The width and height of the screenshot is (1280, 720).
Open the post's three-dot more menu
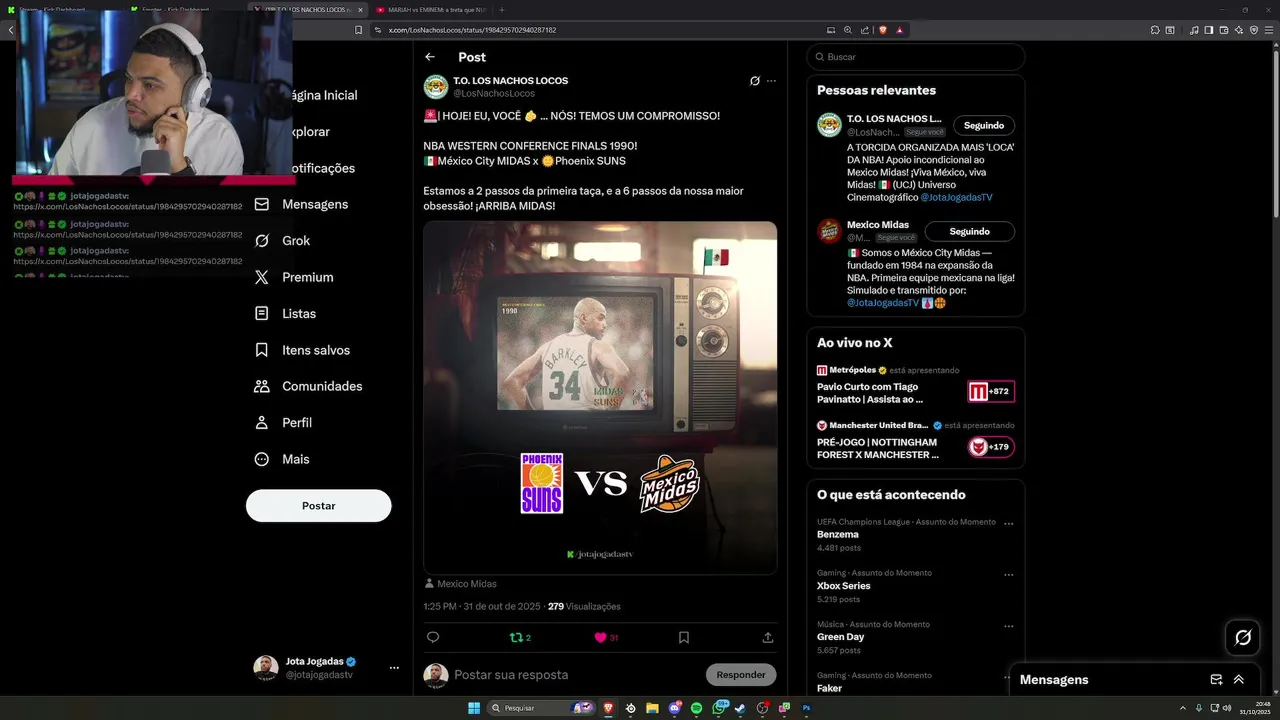pos(771,81)
